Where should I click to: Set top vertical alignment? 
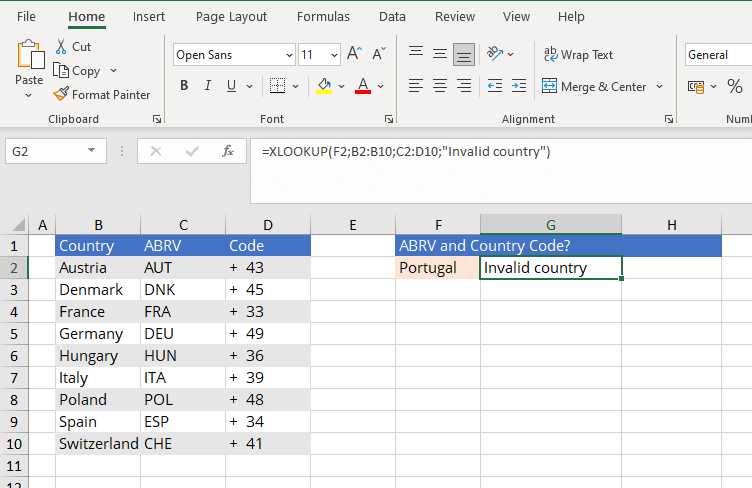pyautogui.click(x=416, y=54)
